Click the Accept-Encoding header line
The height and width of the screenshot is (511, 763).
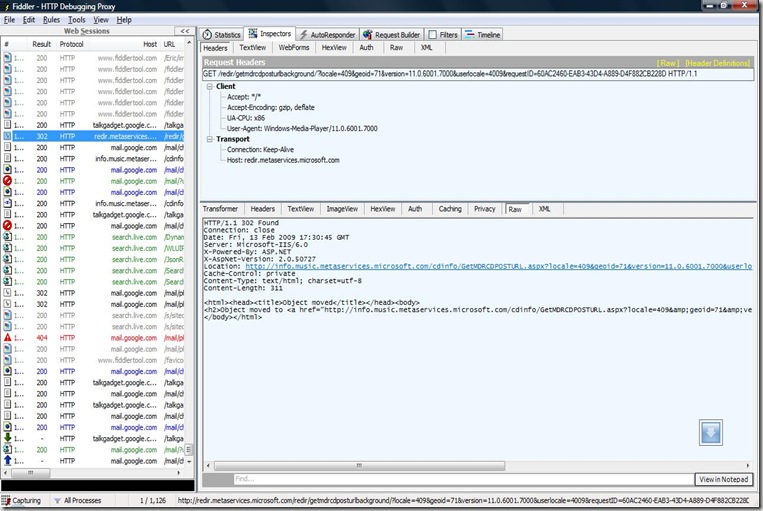[271, 108]
